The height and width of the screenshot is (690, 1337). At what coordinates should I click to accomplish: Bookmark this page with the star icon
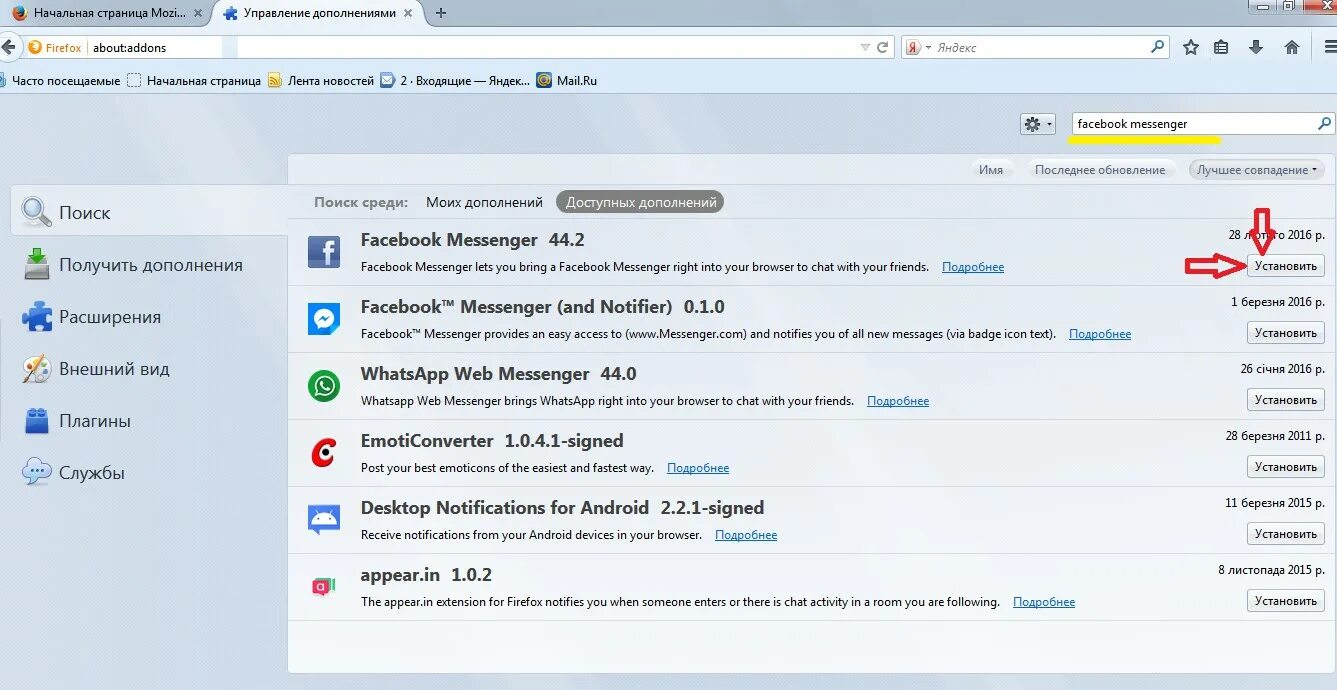1191,47
